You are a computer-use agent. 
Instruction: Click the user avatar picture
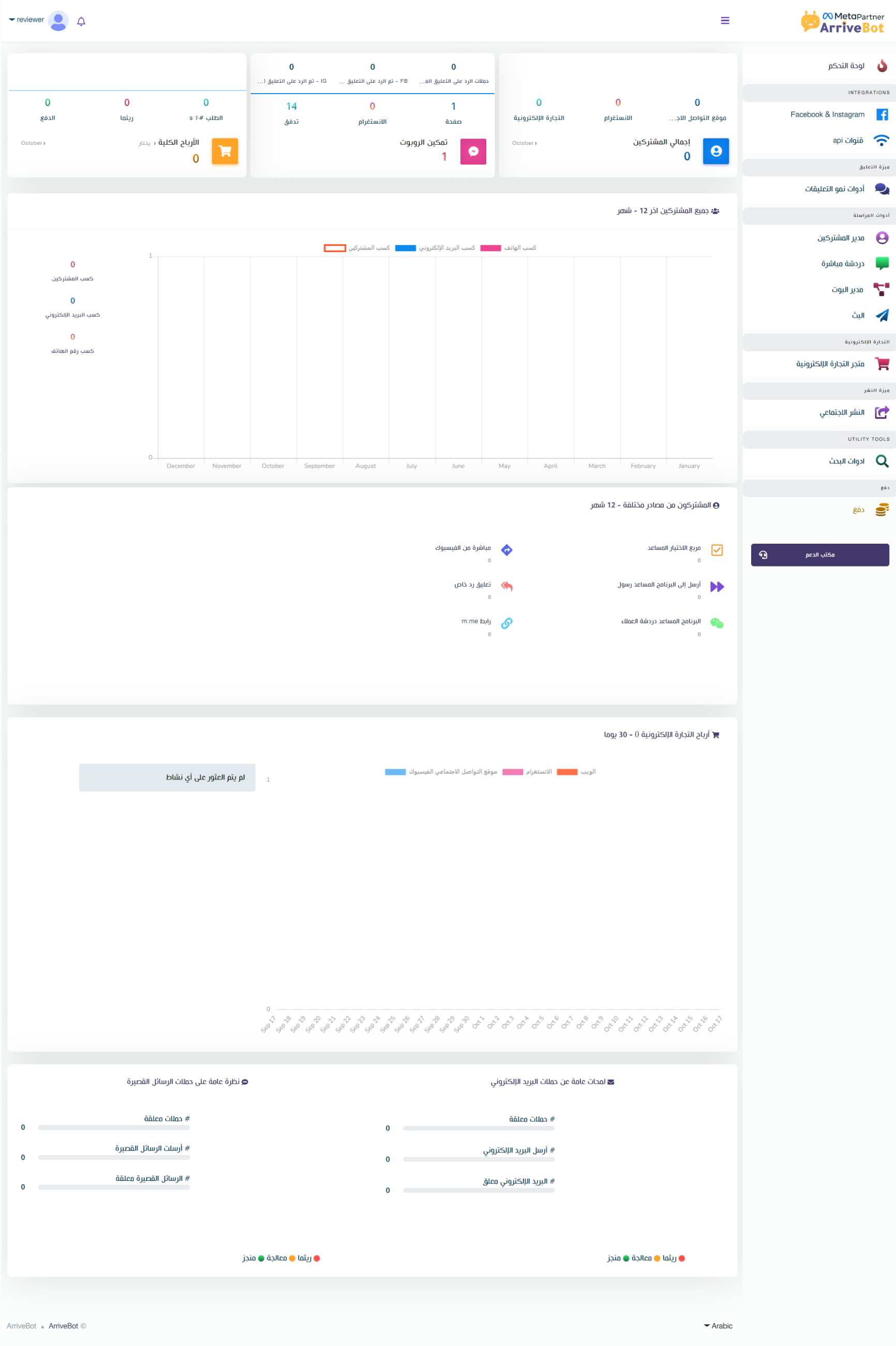[58, 21]
